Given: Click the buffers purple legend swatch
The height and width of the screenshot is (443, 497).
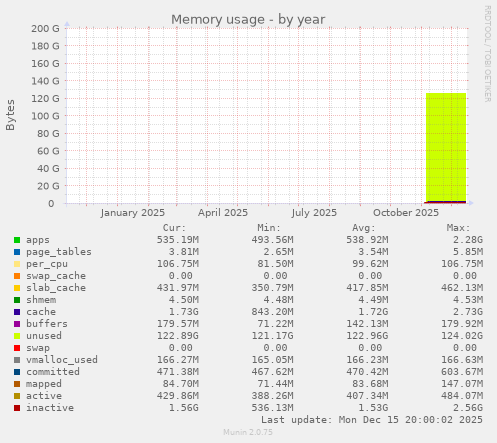Looking at the screenshot, I should click(x=17, y=324).
